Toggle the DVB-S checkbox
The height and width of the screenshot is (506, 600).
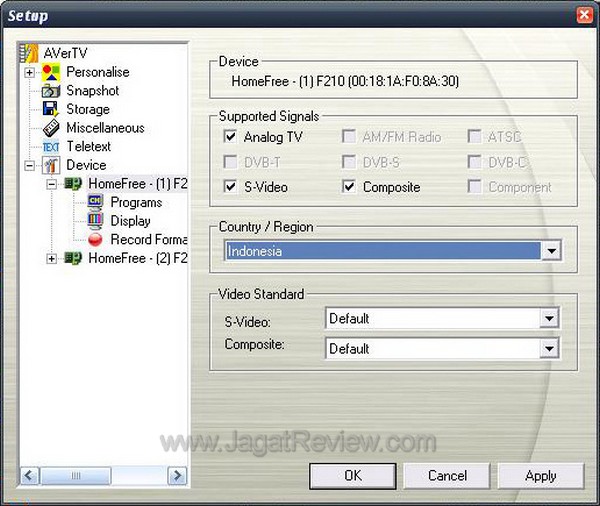click(349, 162)
